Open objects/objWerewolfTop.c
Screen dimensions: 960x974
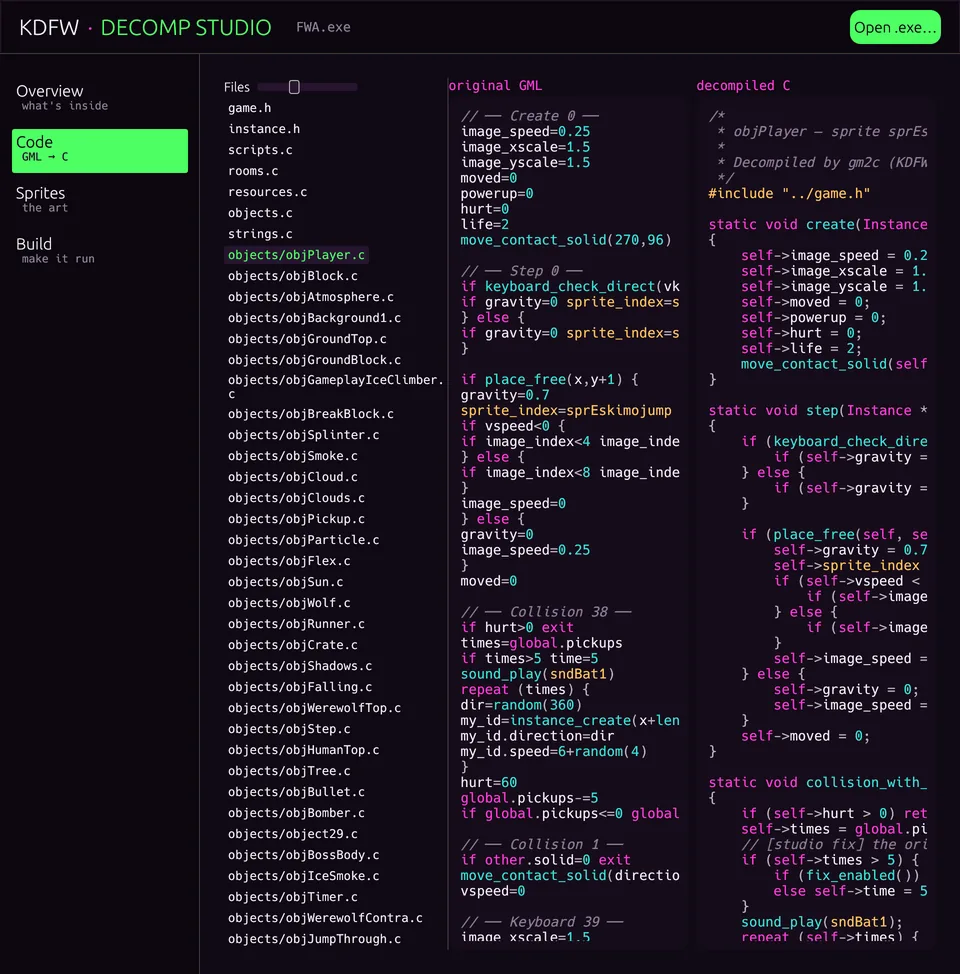(x=314, y=708)
